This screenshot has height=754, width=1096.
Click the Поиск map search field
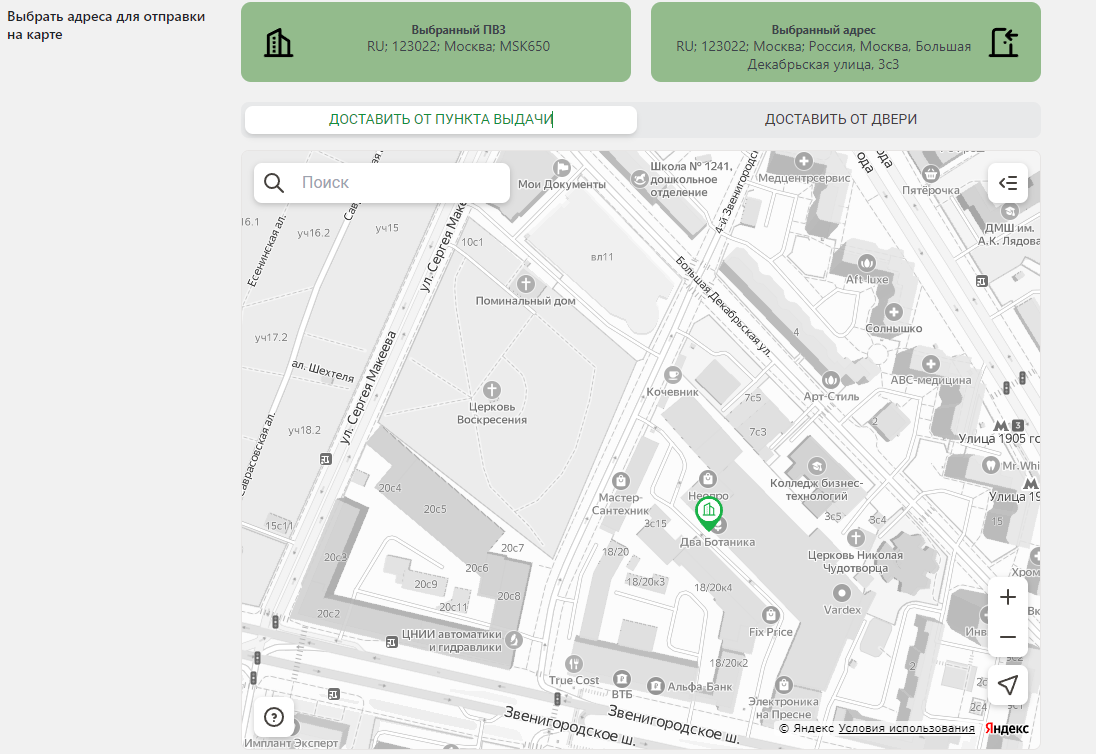click(x=382, y=183)
